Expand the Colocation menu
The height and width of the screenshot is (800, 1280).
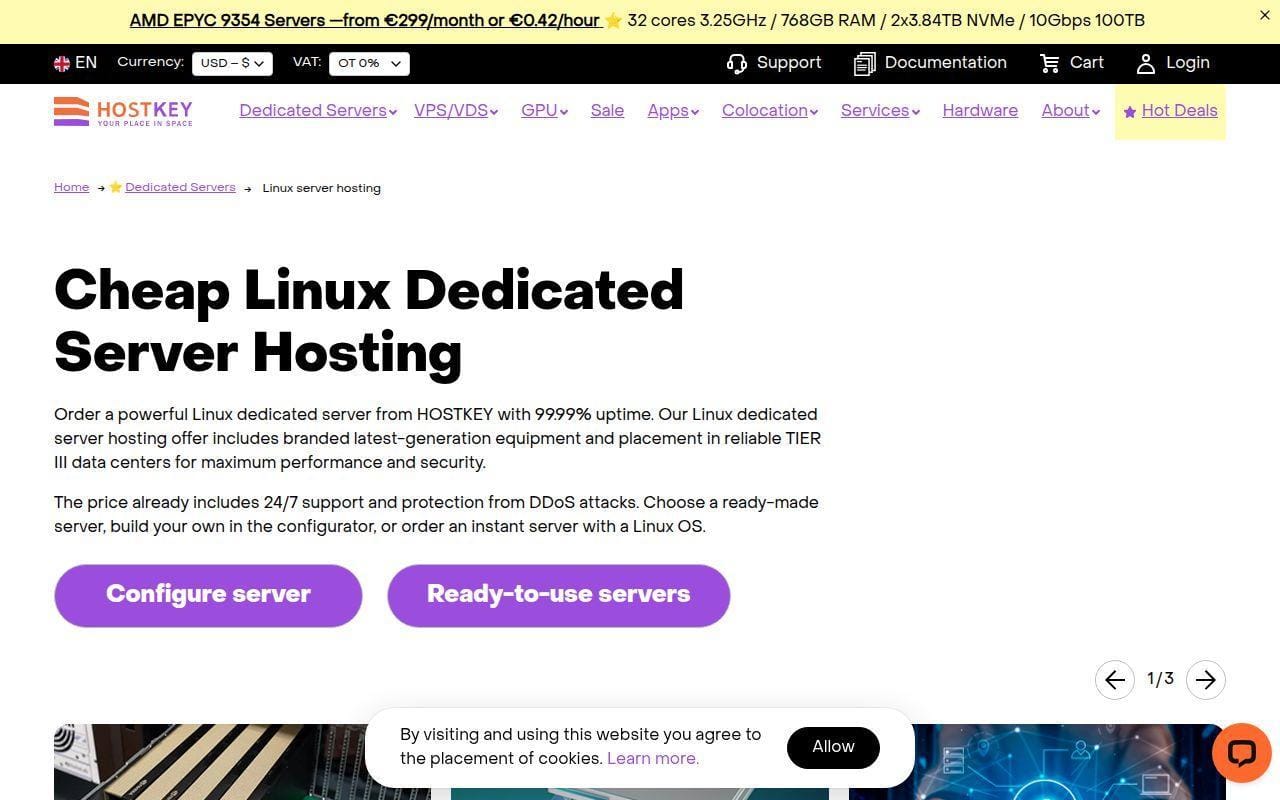click(x=770, y=111)
